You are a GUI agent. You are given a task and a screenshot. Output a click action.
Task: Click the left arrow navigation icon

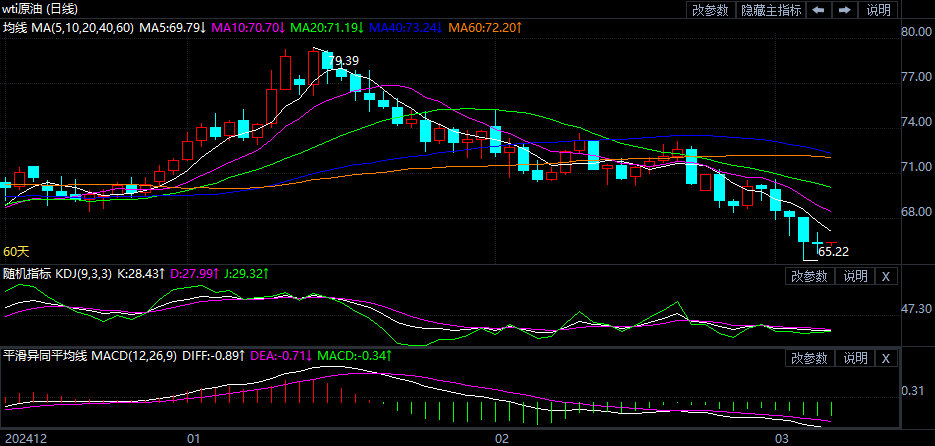tap(819, 10)
